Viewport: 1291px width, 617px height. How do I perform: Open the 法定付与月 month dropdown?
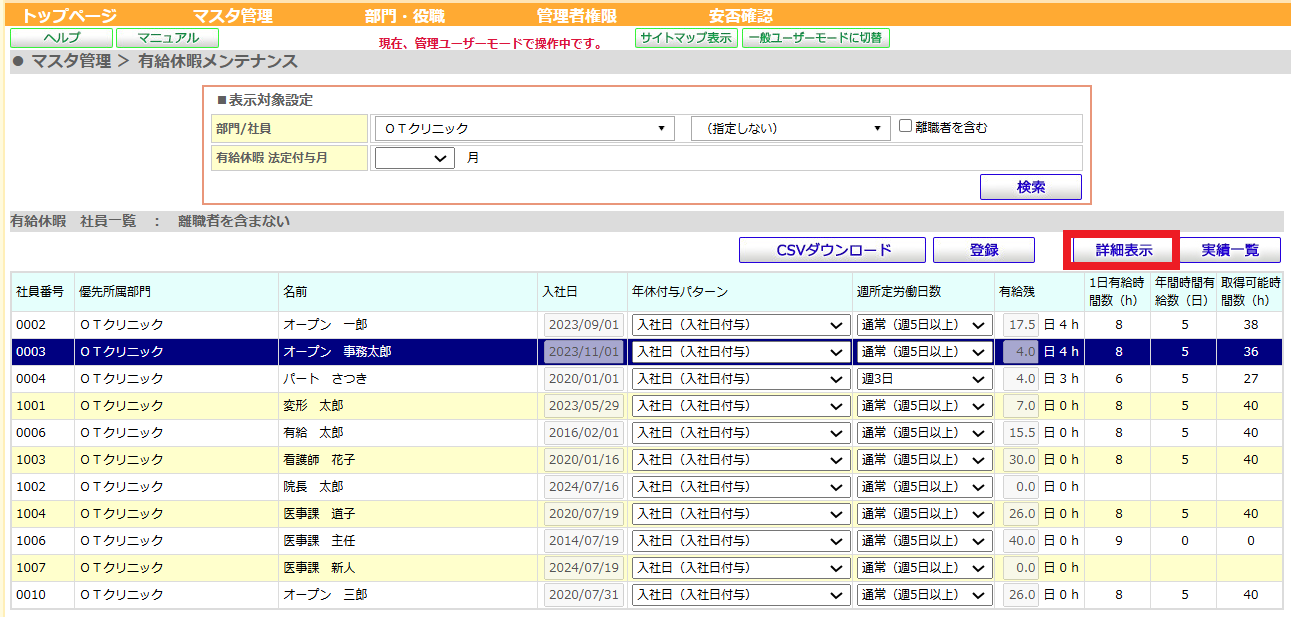tap(415, 158)
